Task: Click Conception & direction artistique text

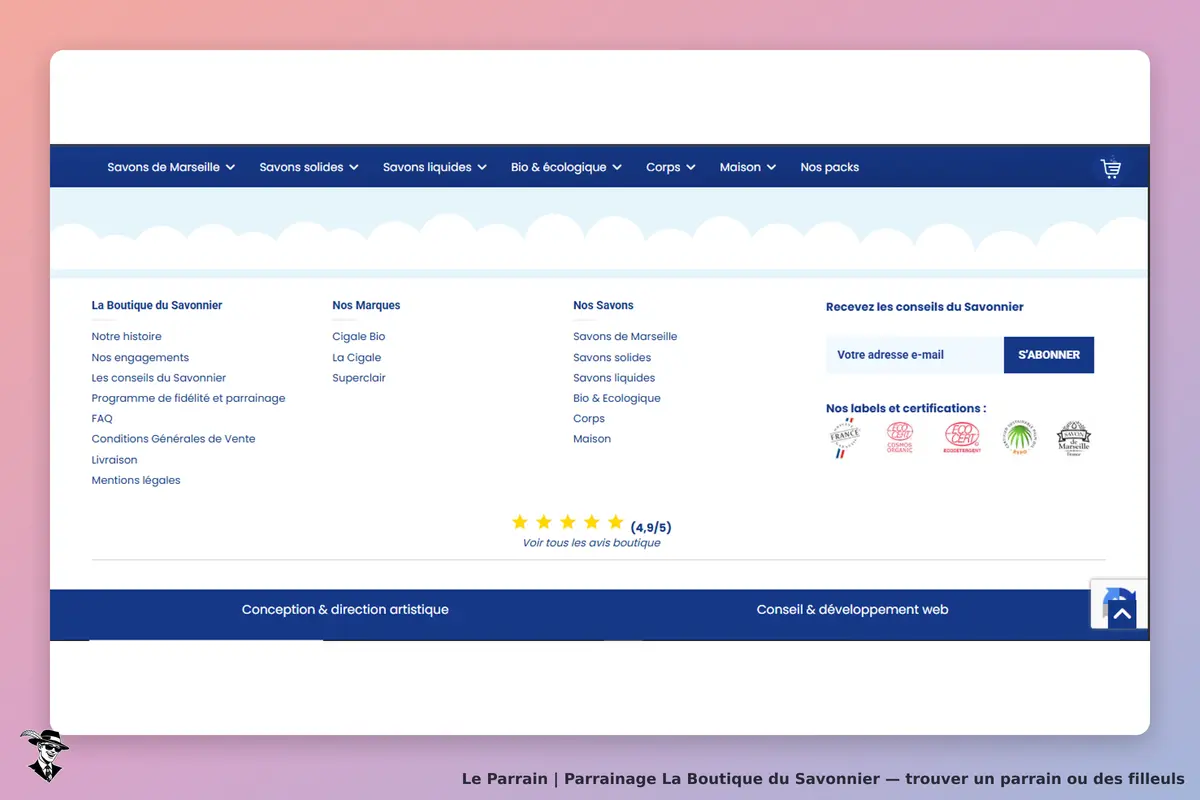Action: tap(345, 609)
